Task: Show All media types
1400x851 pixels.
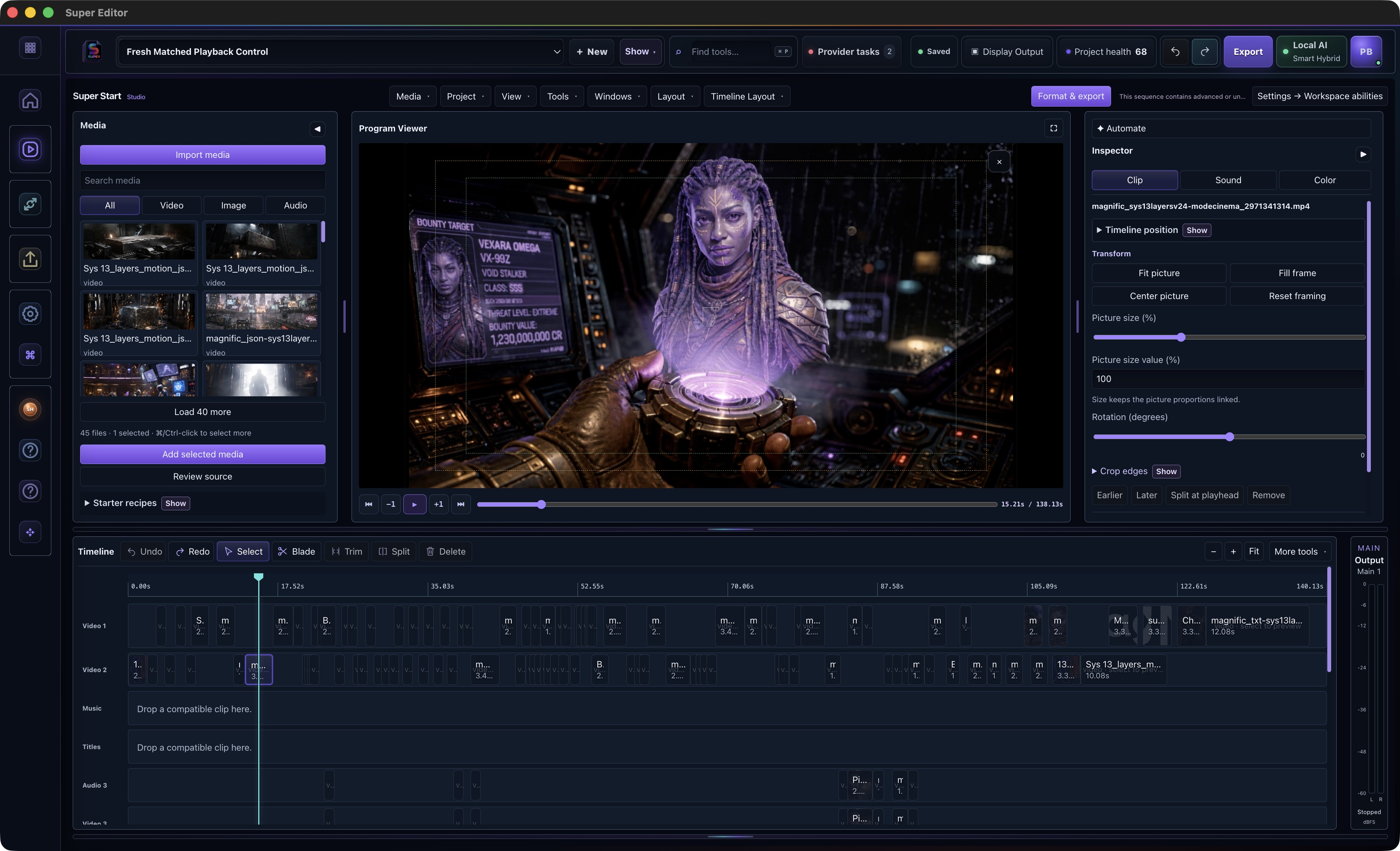Action: coord(110,205)
